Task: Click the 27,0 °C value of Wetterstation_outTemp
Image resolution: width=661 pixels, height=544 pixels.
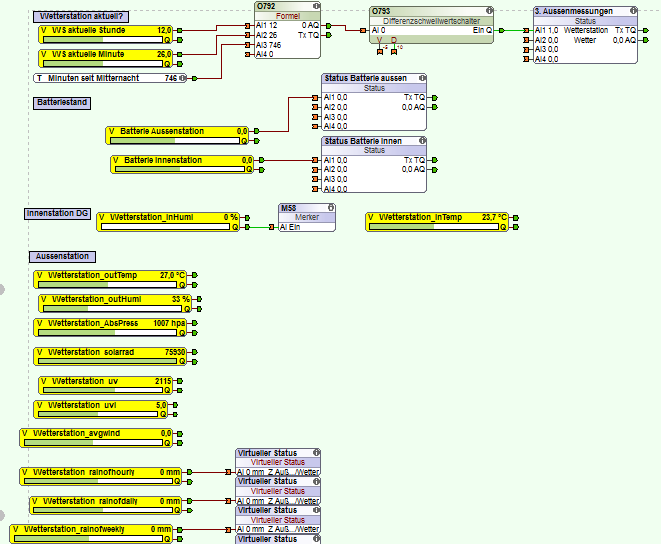Action: coord(172,275)
